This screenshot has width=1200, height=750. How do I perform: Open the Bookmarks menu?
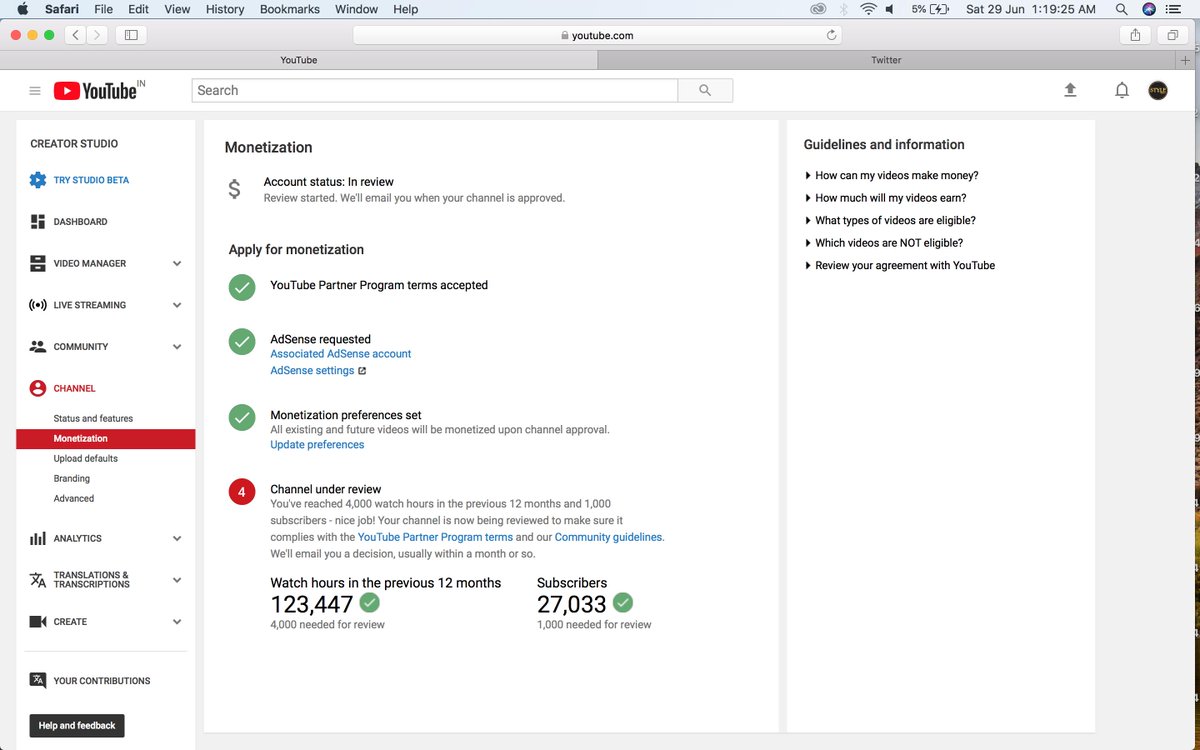coord(290,9)
